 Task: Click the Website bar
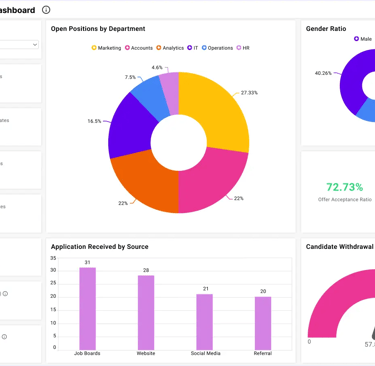point(146,313)
